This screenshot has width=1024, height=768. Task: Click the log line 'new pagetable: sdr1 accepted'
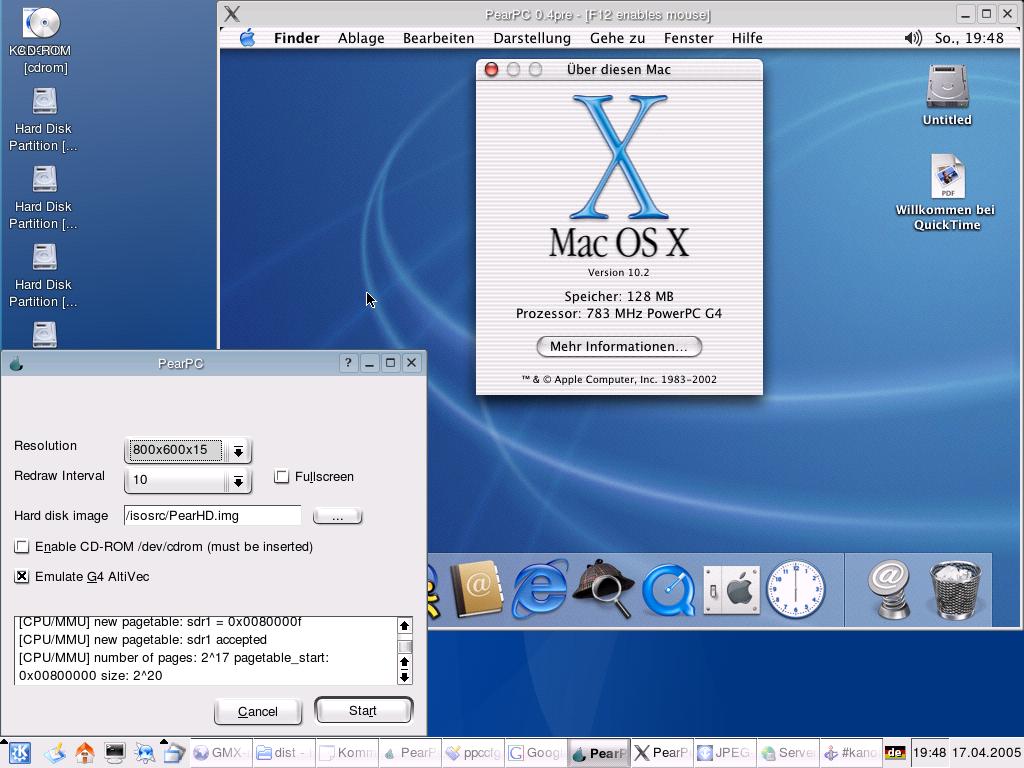coord(142,639)
